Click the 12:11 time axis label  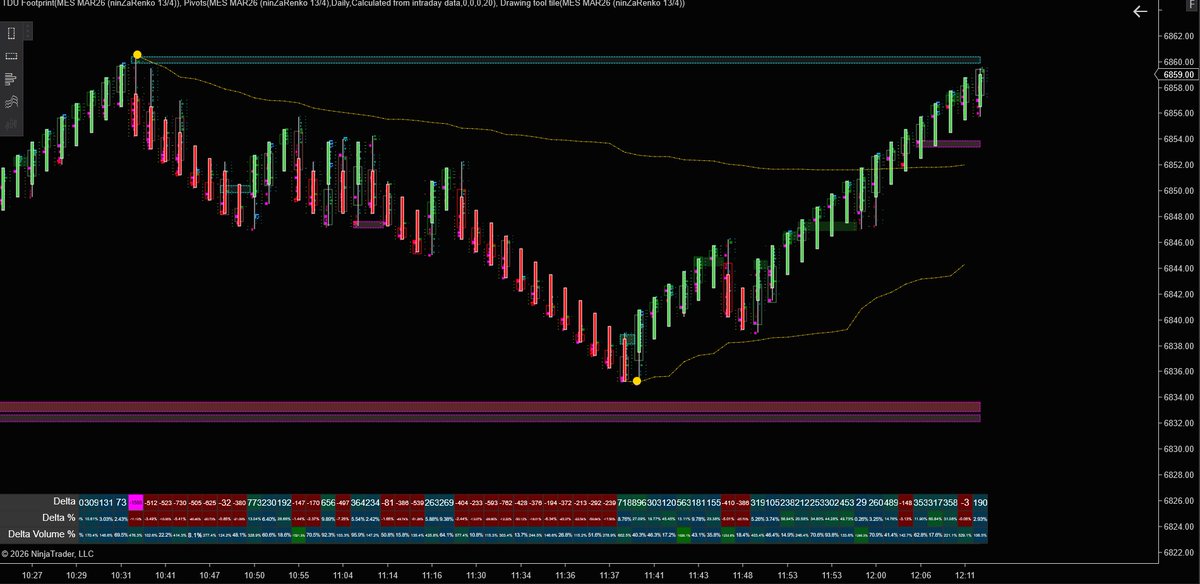click(x=965, y=576)
